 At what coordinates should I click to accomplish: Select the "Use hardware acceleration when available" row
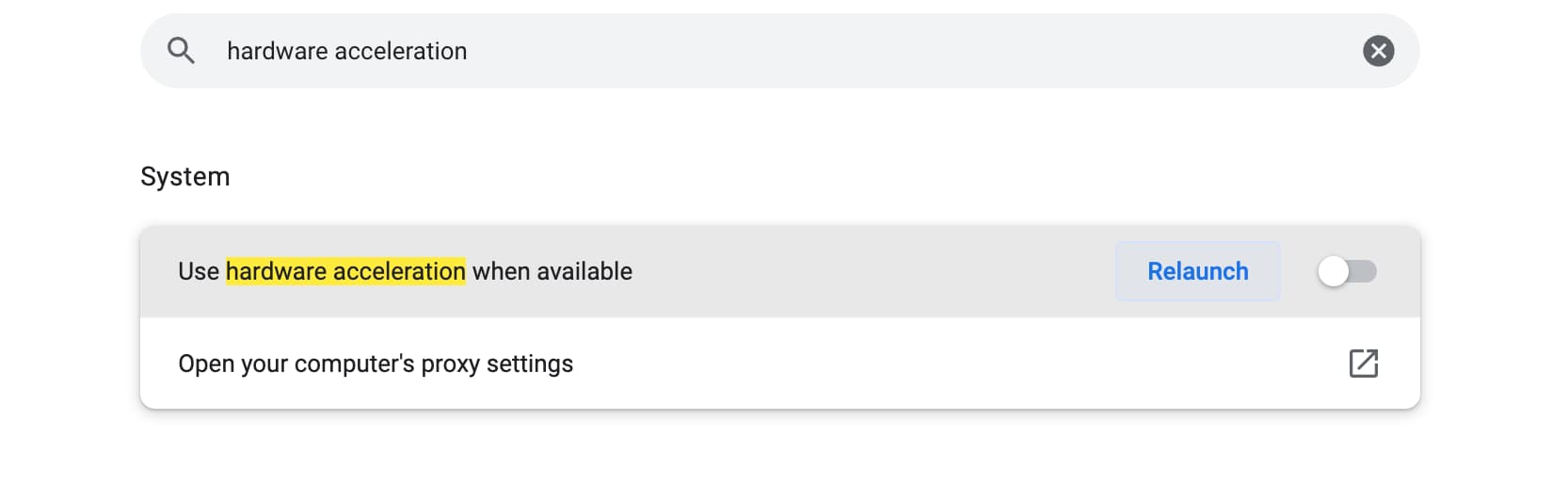[780, 271]
